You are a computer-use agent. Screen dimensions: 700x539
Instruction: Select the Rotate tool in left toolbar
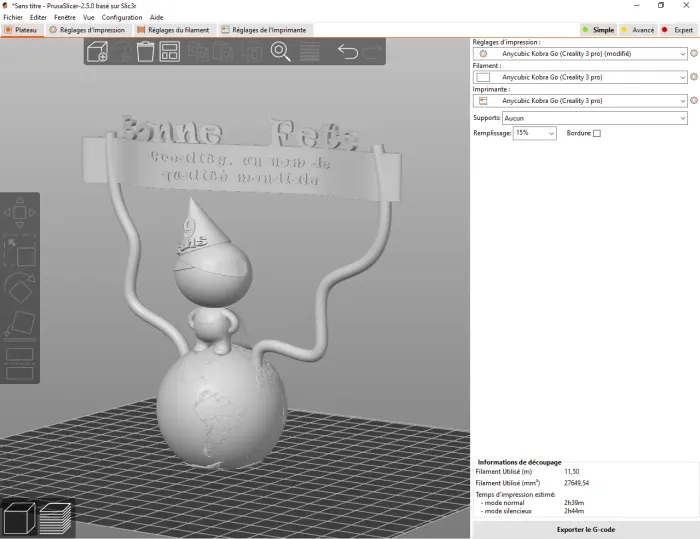click(20, 288)
